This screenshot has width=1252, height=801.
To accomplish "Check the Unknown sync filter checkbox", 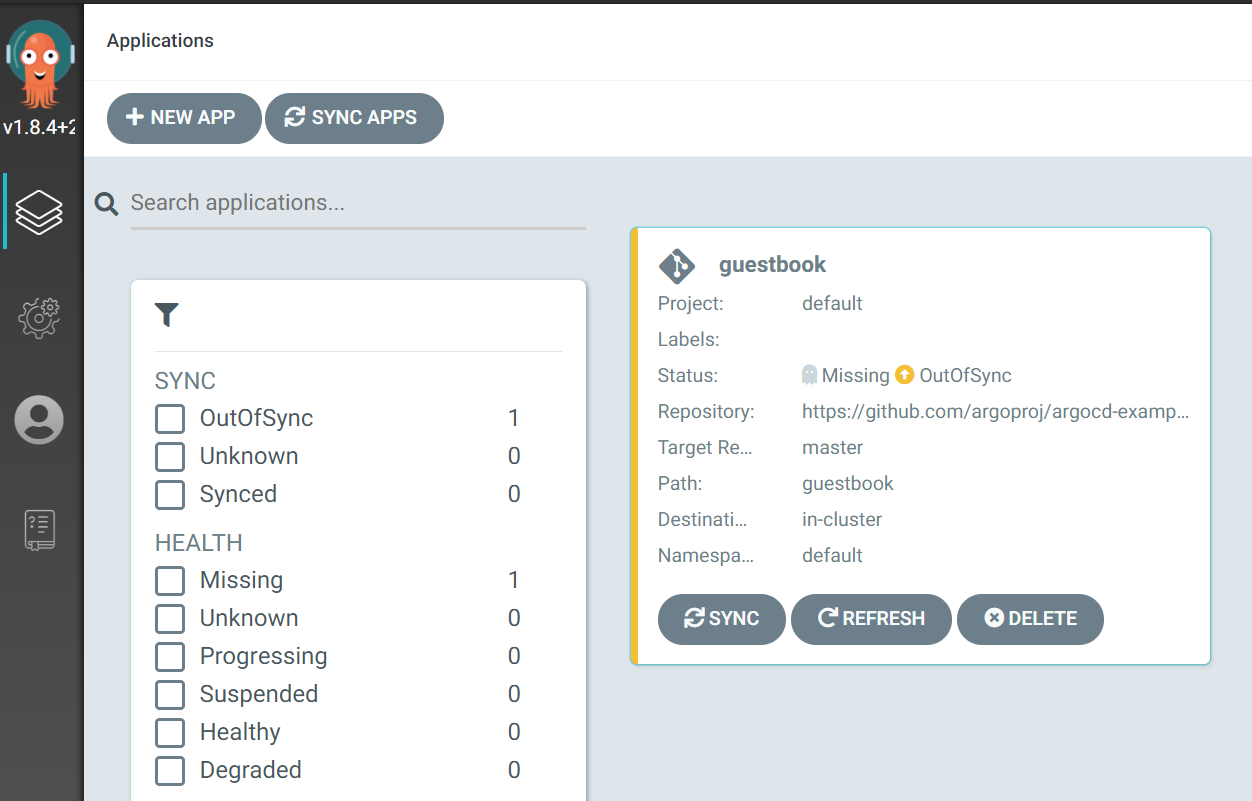I will [170, 457].
